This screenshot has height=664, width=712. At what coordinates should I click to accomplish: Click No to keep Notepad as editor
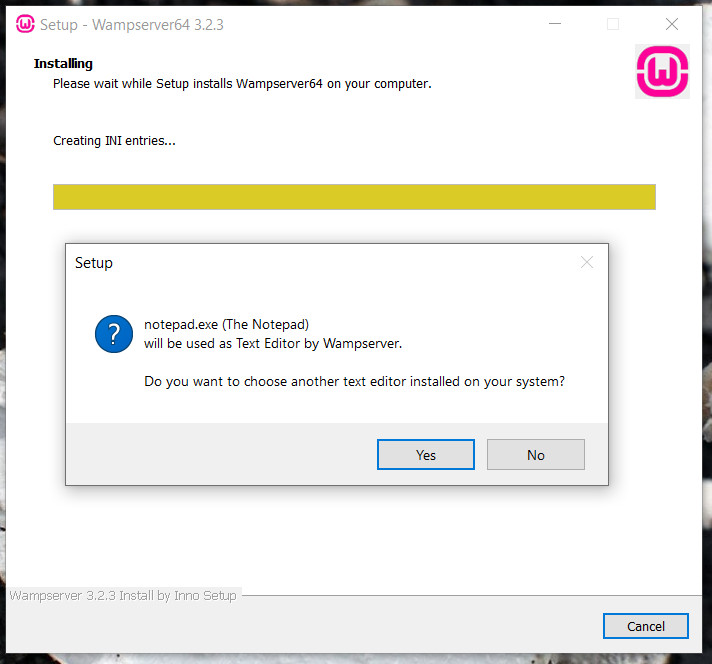536,454
